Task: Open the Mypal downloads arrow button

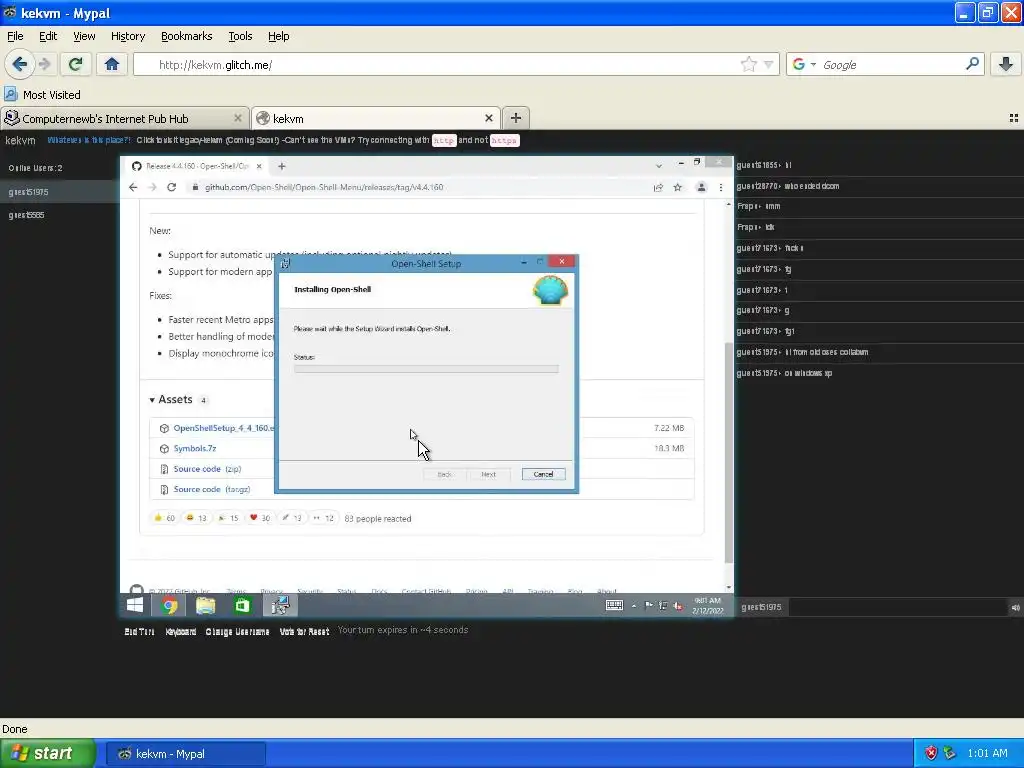Action: [1006, 64]
